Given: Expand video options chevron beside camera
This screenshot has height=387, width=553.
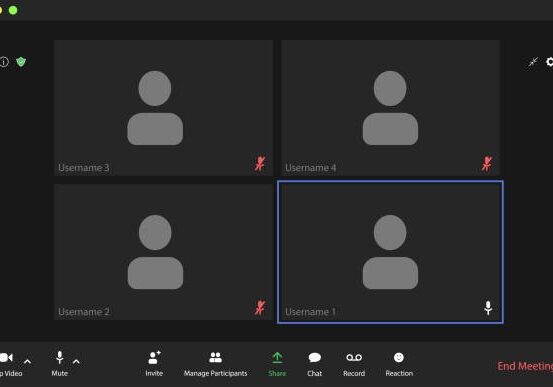Looking at the screenshot, I should 27,362.
